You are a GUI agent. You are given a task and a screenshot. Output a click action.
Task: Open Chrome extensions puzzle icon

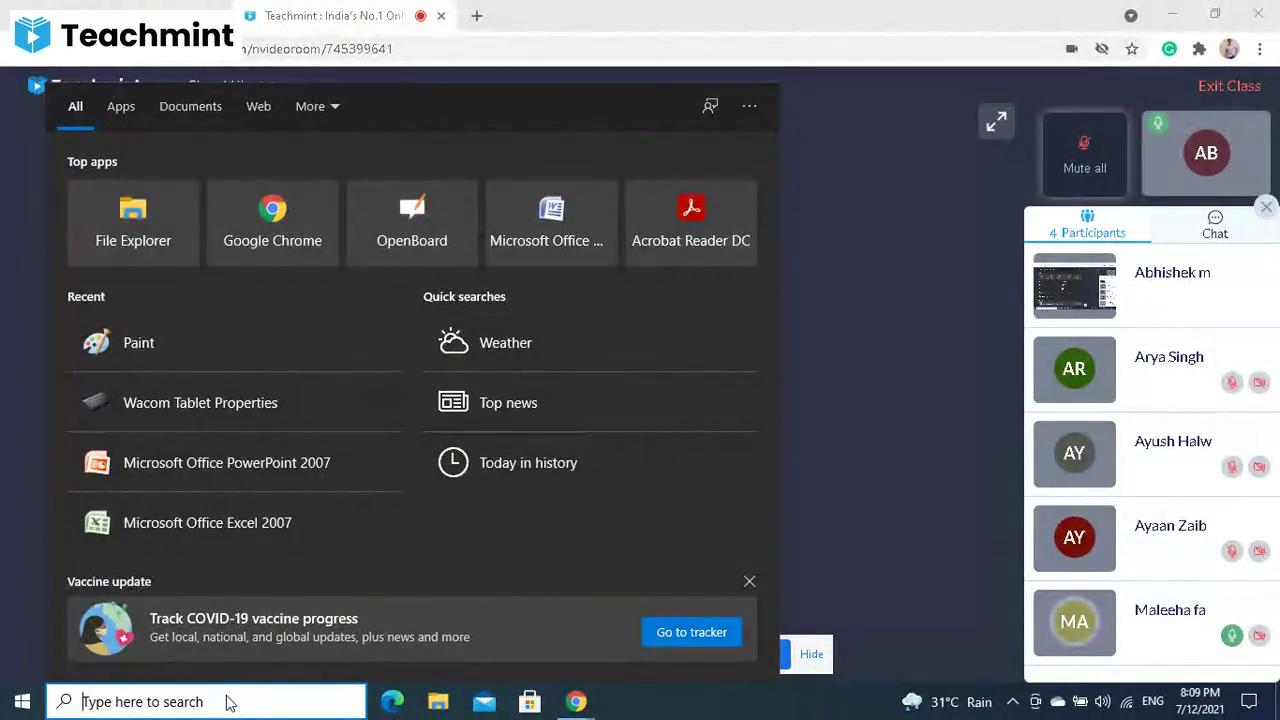(1199, 49)
